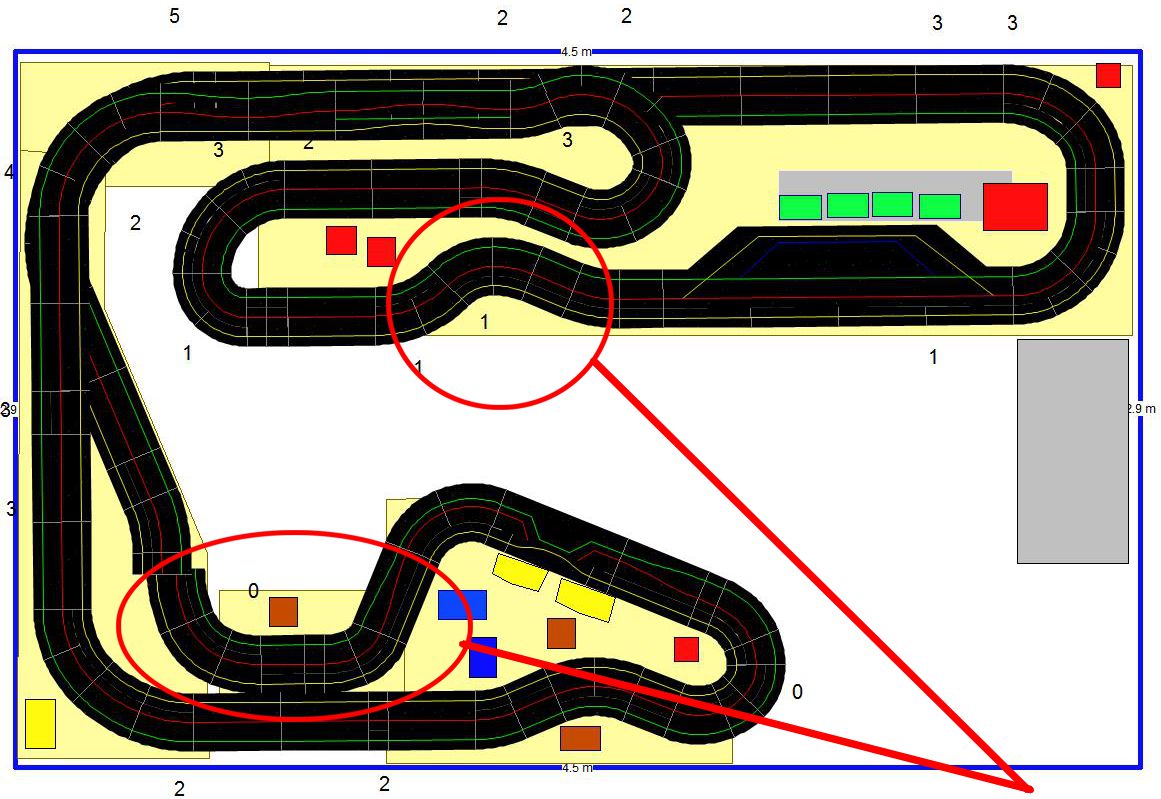Select the small red square in the top-right corner

1108,75
